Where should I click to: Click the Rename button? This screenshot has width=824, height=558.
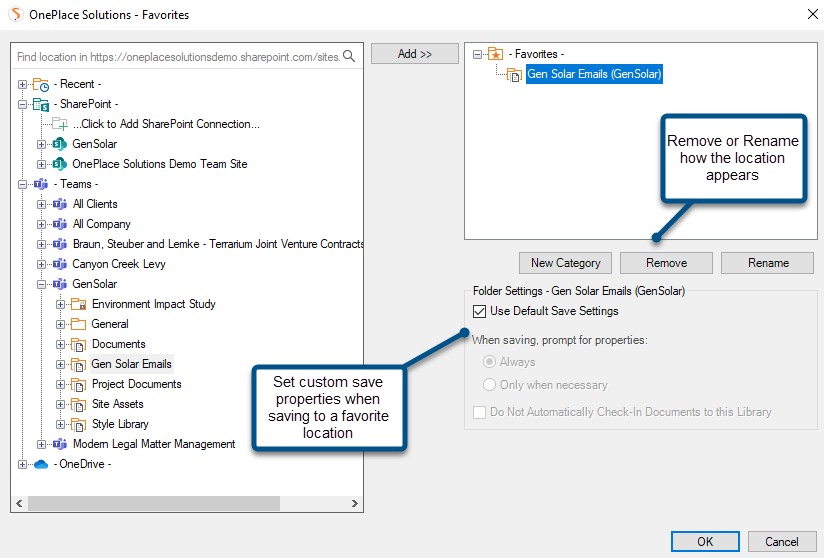(768, 263)
